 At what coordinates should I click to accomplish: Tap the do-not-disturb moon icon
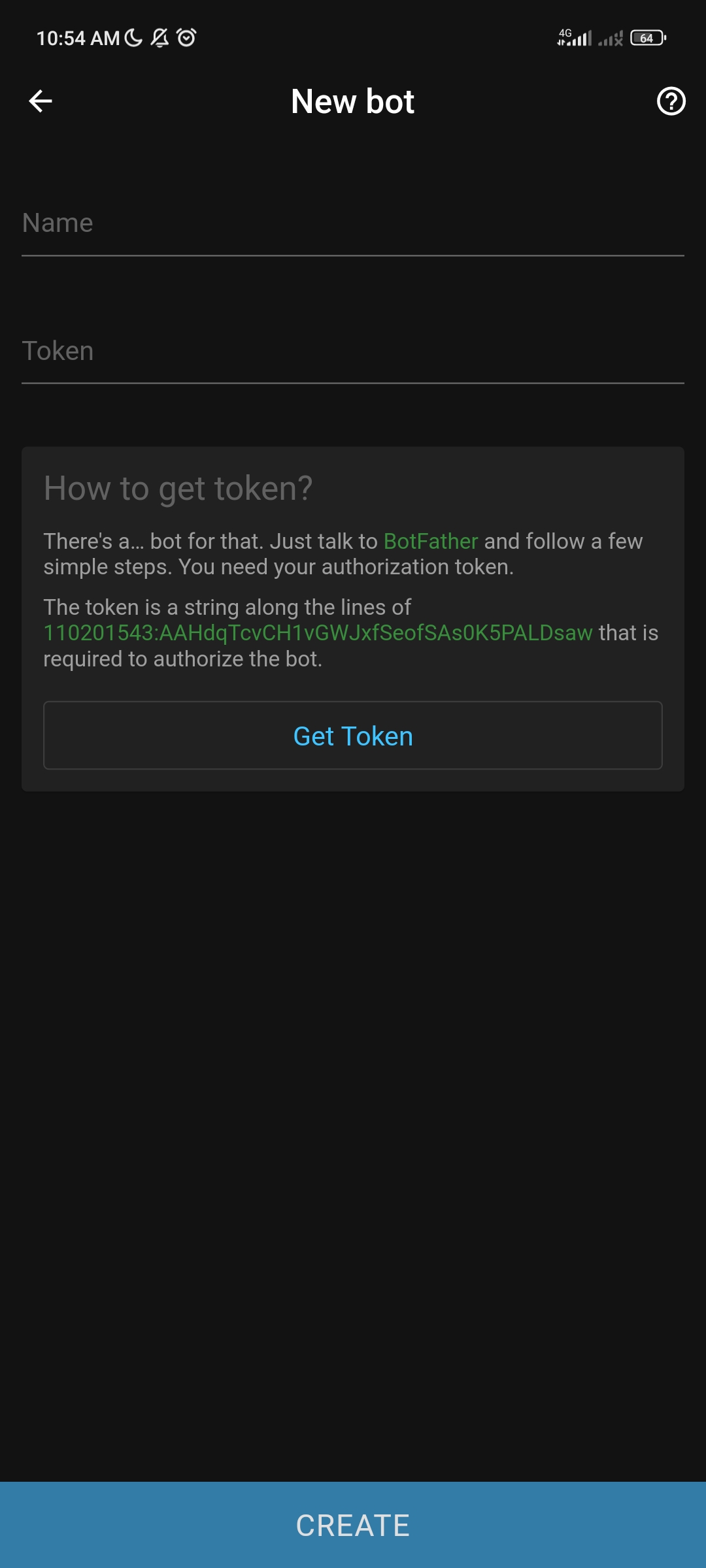coord(133,38)
